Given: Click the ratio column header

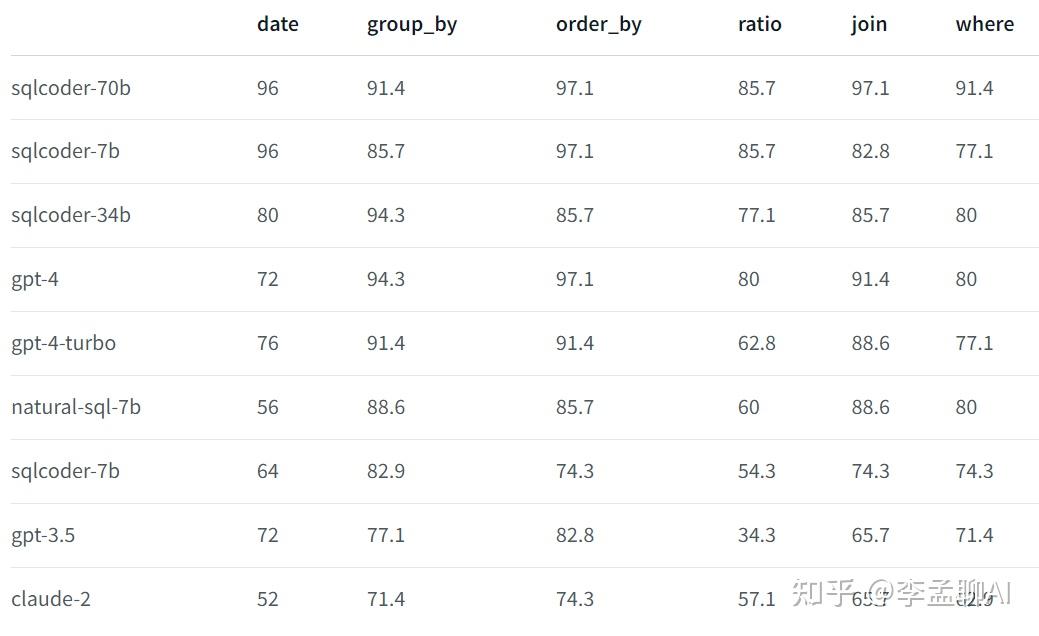Looking at the screenshot, I should point(759,25).
